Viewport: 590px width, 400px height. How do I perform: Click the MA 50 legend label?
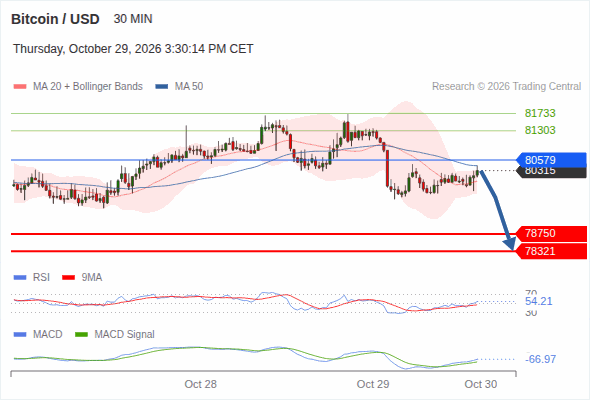point(189,87)
